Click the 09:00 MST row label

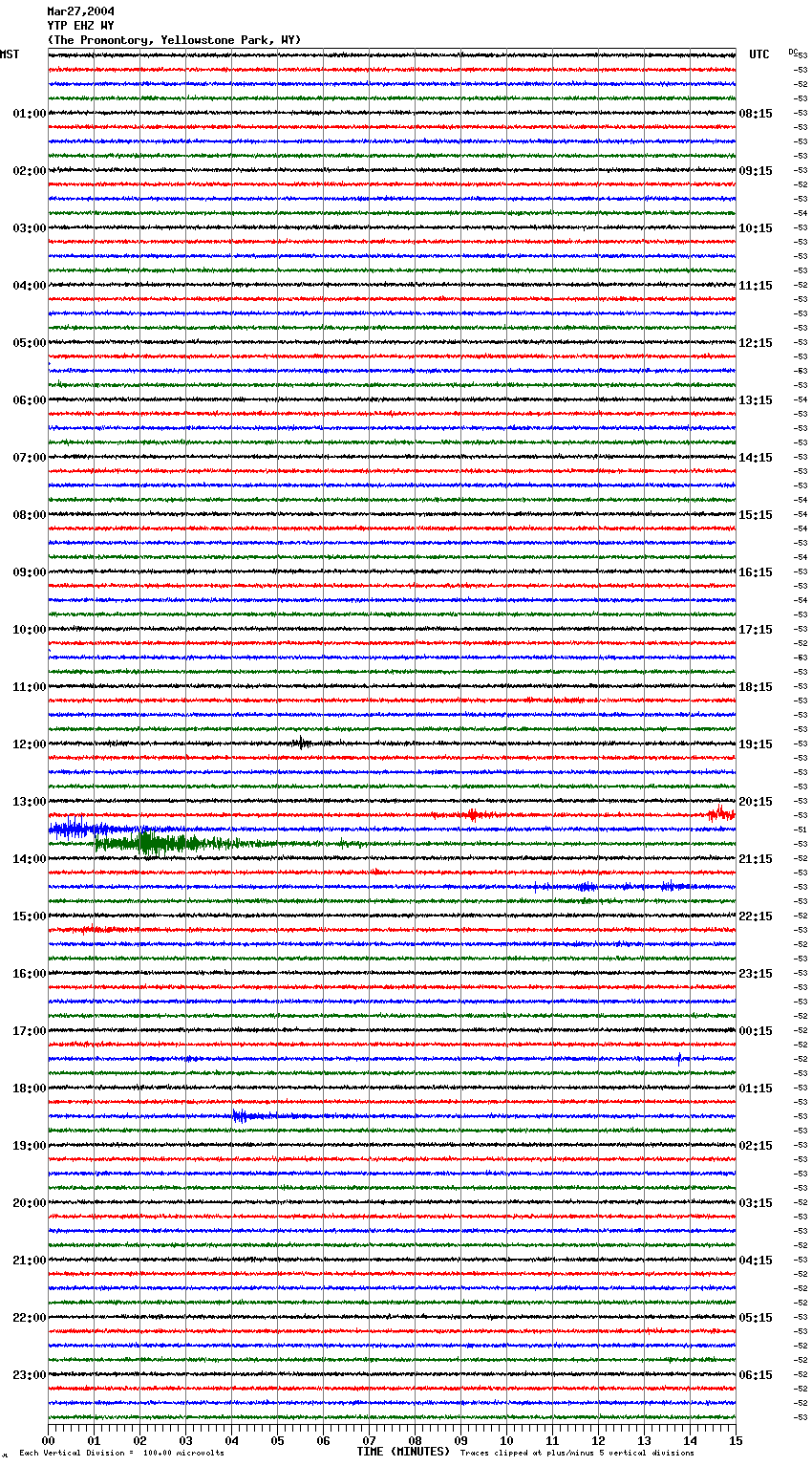coord(29,572)
